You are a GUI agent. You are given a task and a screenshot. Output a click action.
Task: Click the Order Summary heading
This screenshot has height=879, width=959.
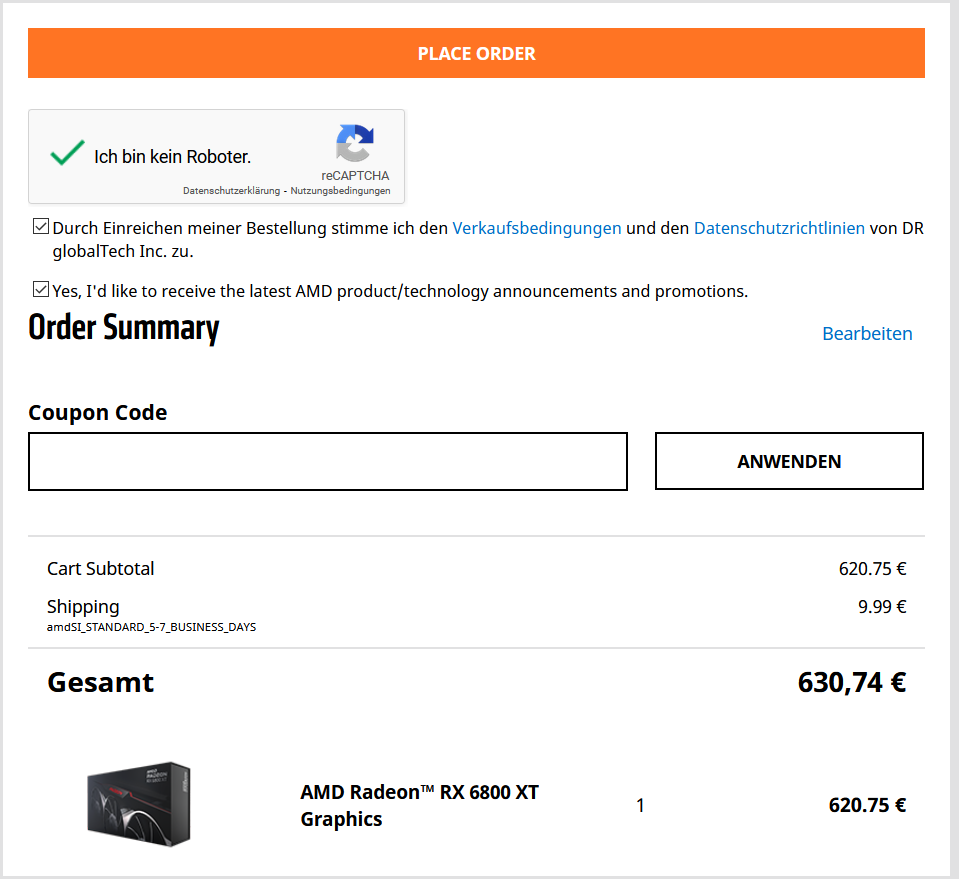point(124,328)
